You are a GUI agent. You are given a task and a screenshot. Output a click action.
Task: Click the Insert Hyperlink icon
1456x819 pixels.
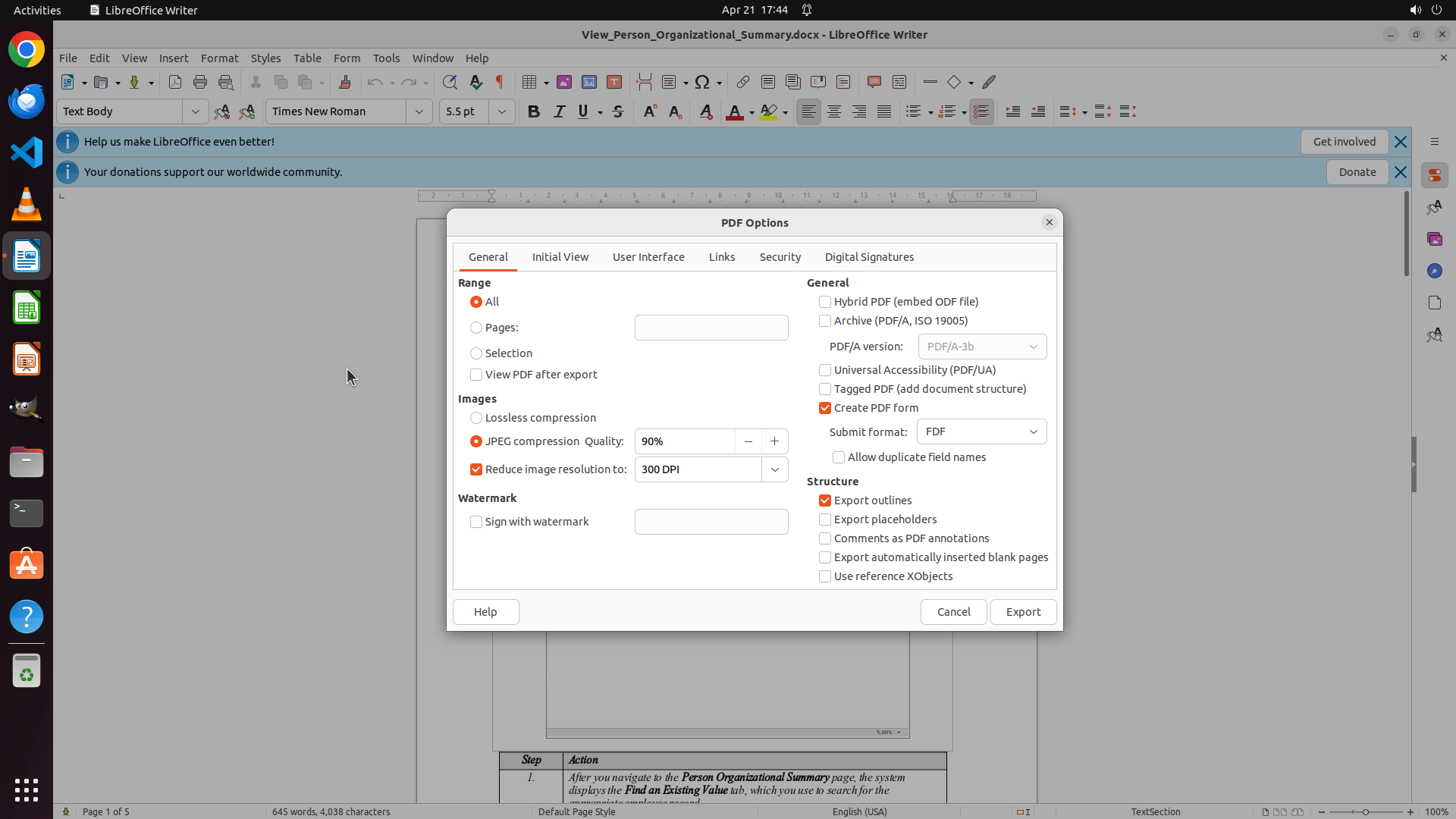coord(742,82)
